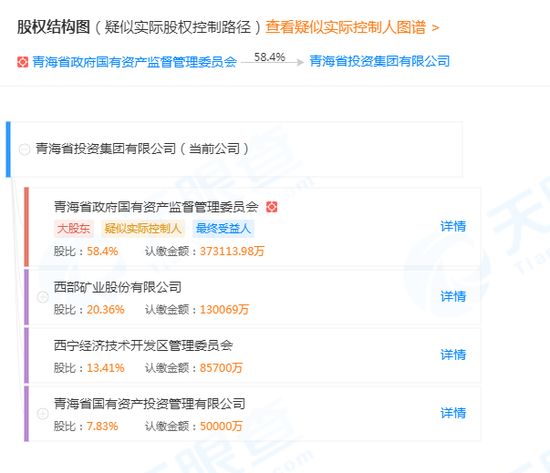The width and height of the screenshot is (550, 473).
Task: Open 青海省投资集团有限公司 link in control path
Action: pyautogui.click(x=380, y=61)
